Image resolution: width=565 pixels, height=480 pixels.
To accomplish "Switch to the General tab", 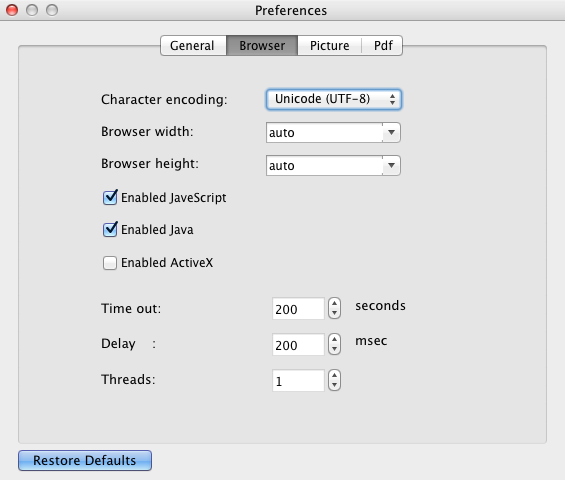I will tap(193, 45).
